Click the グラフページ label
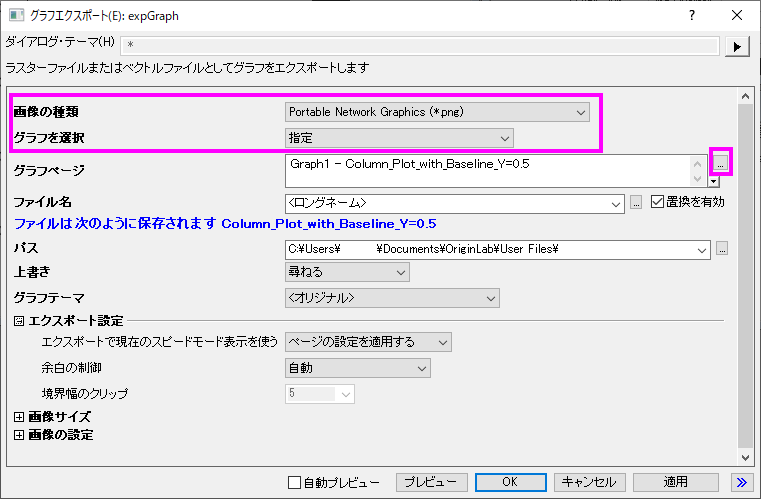 pyautogui.click(x=49, y=170)
